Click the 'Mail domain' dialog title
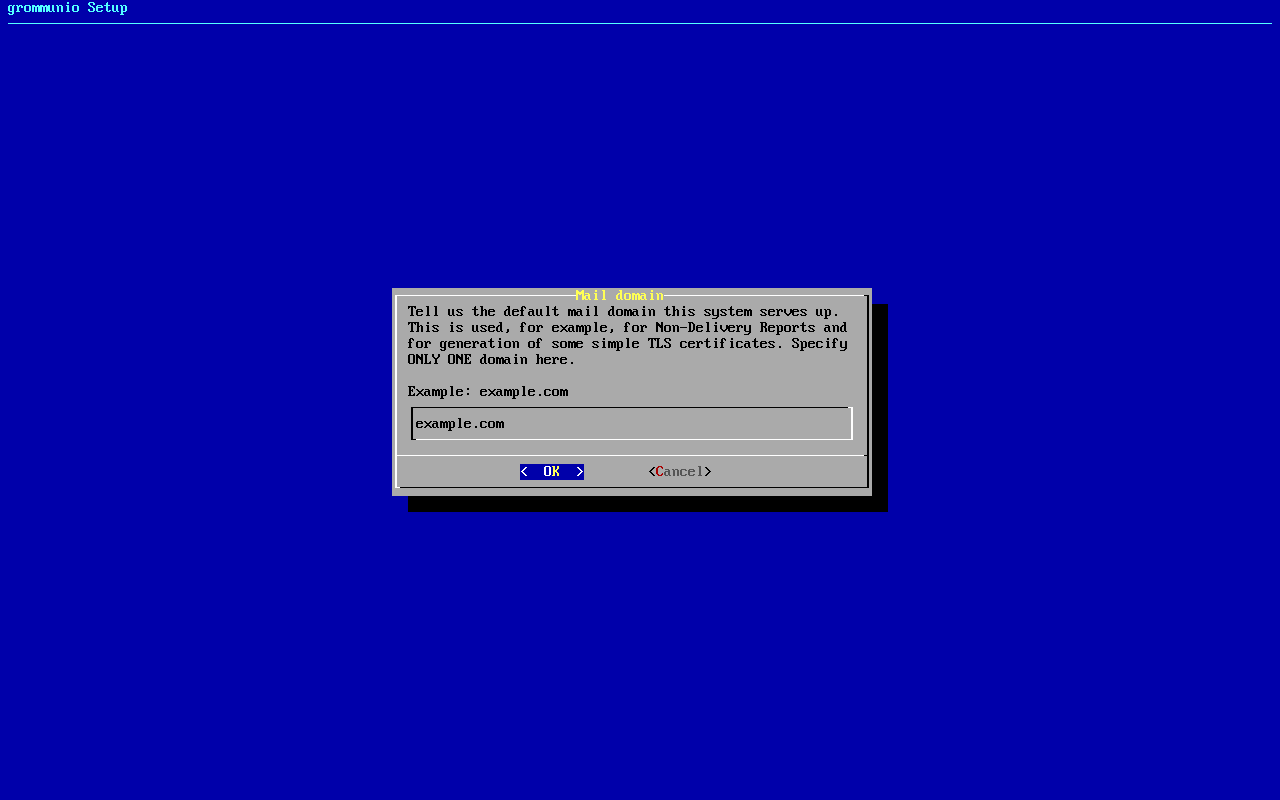The height and width of the screenshot is (800, 1280). (x=620, y=295)
